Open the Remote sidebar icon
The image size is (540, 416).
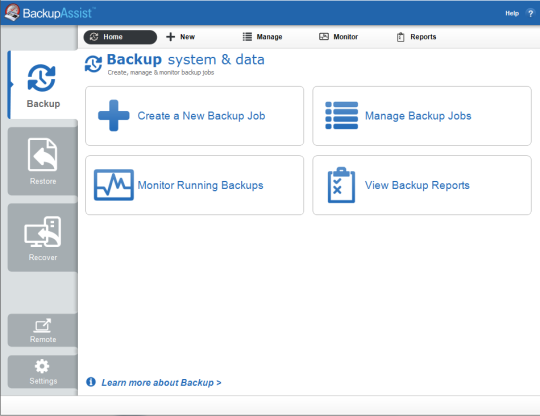43,325
